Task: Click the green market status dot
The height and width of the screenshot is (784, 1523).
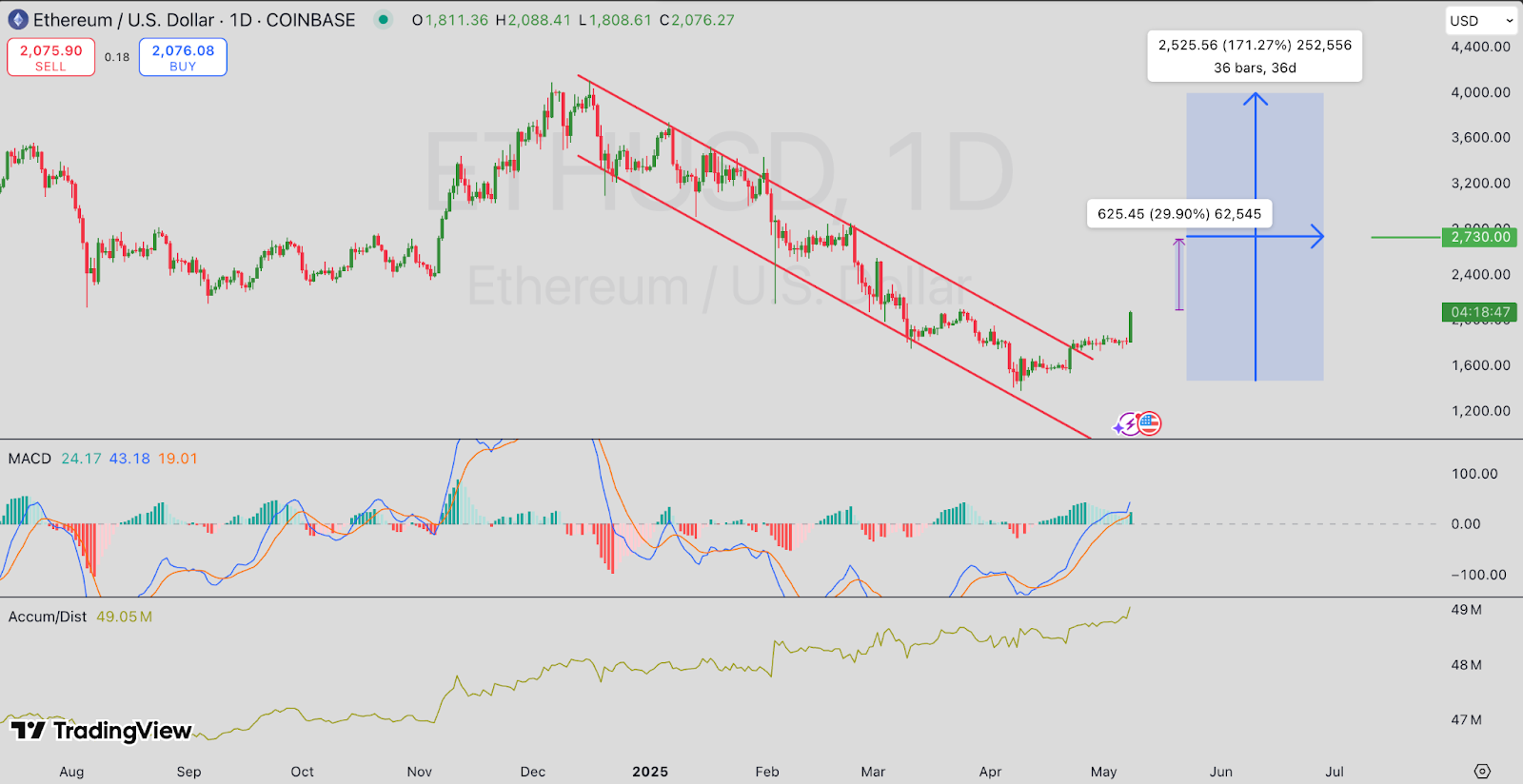Action: pos(383,20)
